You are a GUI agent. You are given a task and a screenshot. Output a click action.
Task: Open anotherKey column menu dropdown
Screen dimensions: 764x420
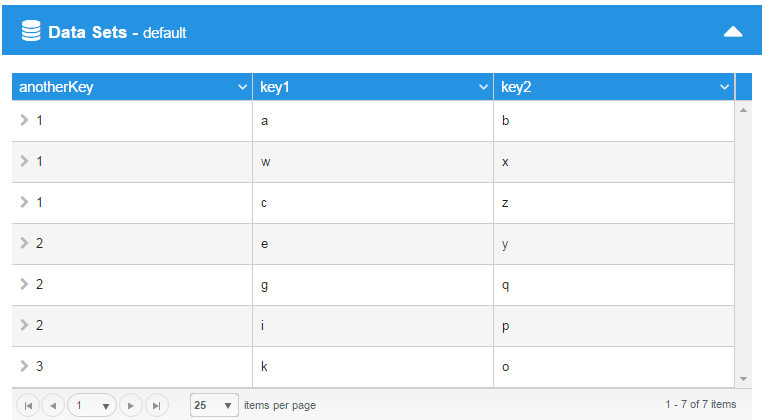click(x=242, y=87)
